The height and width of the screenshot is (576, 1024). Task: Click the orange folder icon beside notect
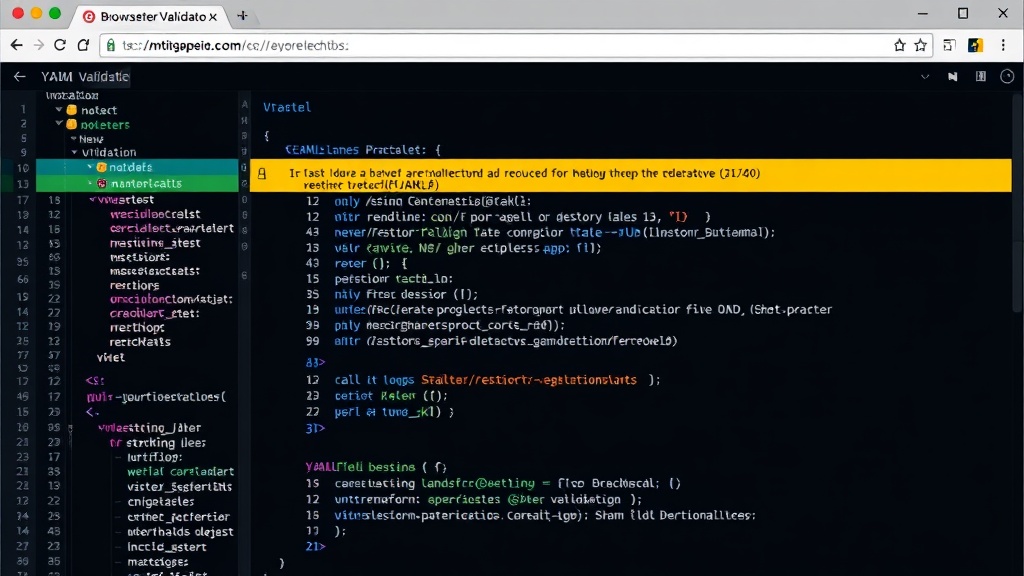click(72, 110)
